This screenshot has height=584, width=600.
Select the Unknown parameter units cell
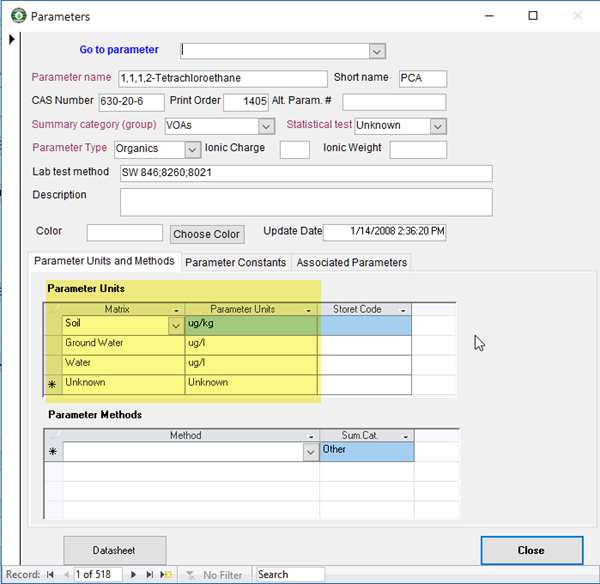tap(251, 385)
